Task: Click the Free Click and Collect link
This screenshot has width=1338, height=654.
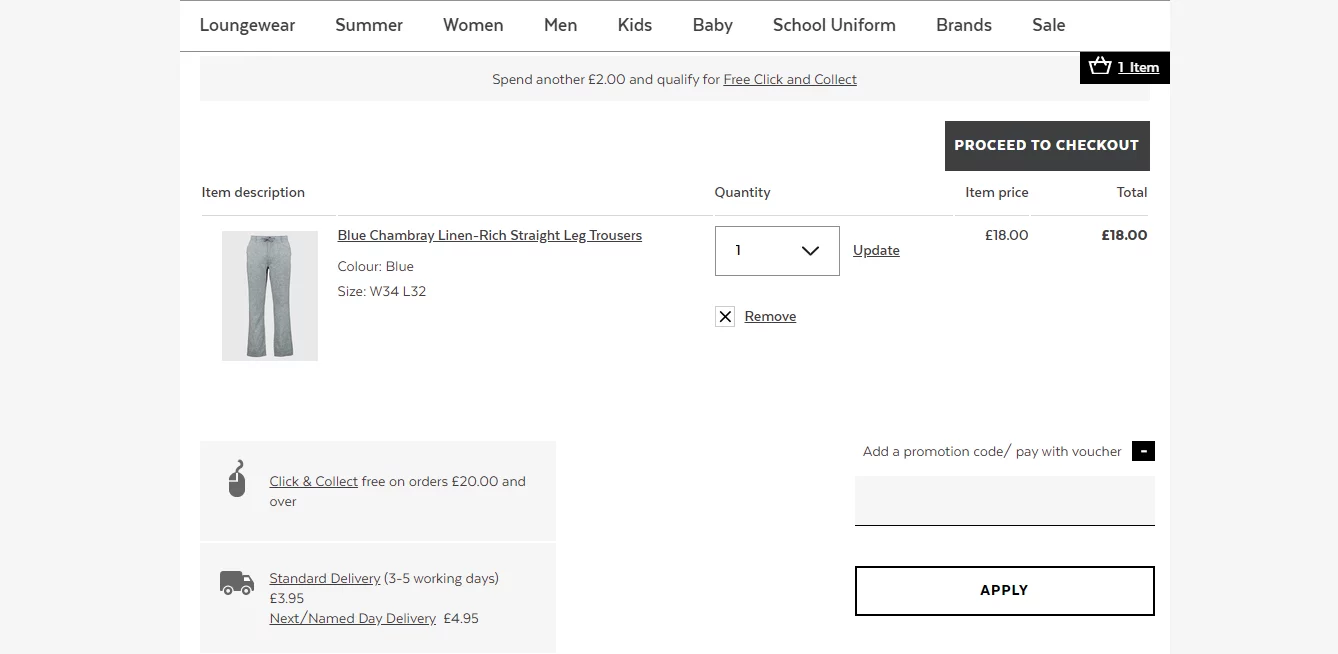Action: click(790, 80)
